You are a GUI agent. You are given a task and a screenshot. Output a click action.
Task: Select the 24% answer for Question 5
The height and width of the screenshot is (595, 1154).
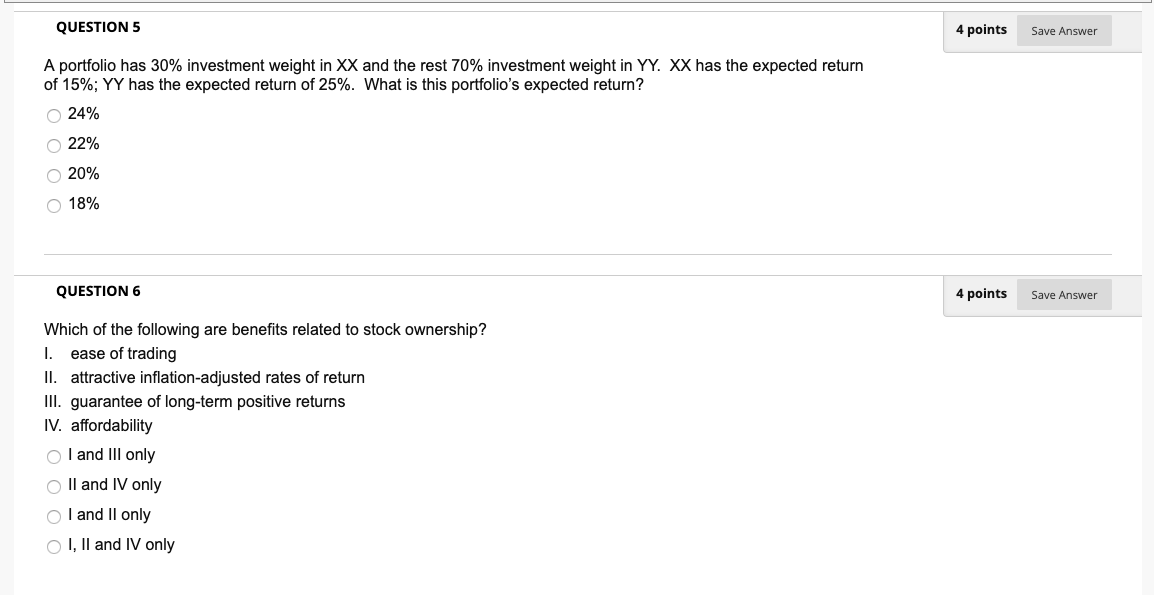(54, 114)
